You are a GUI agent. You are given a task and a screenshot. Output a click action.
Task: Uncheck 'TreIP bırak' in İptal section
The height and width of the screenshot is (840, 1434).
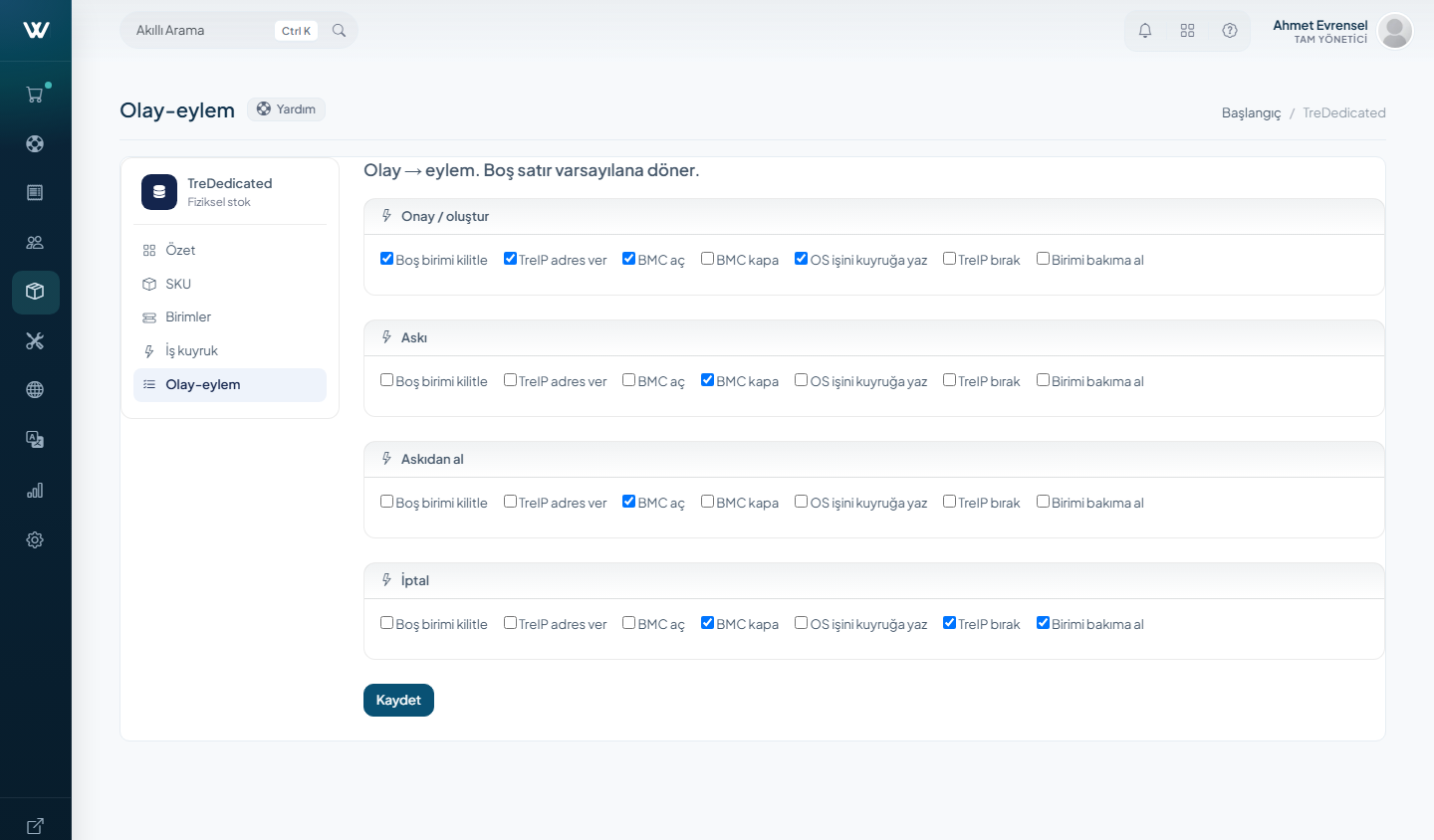[x=949, y=623]
